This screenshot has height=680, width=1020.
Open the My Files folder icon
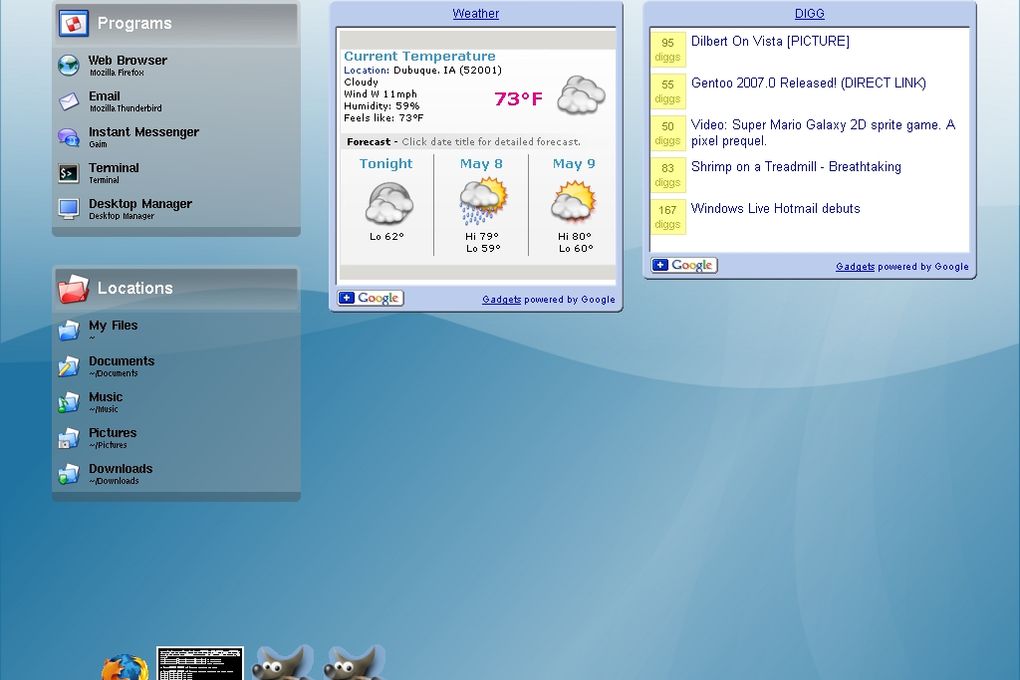pos(68,331)
